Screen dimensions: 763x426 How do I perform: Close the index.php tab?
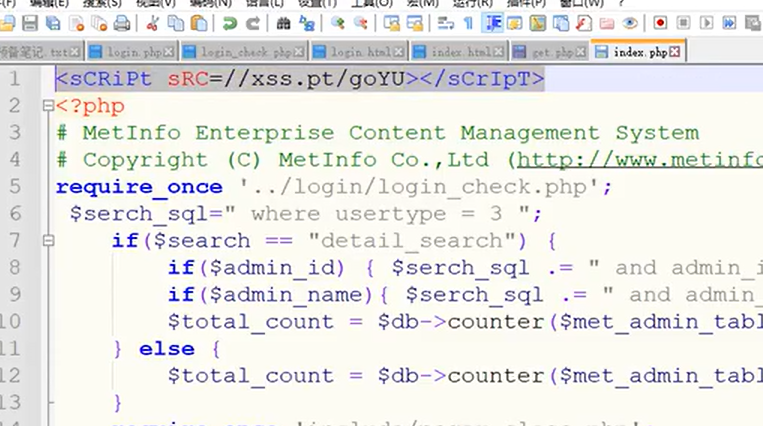coord(674,52)
